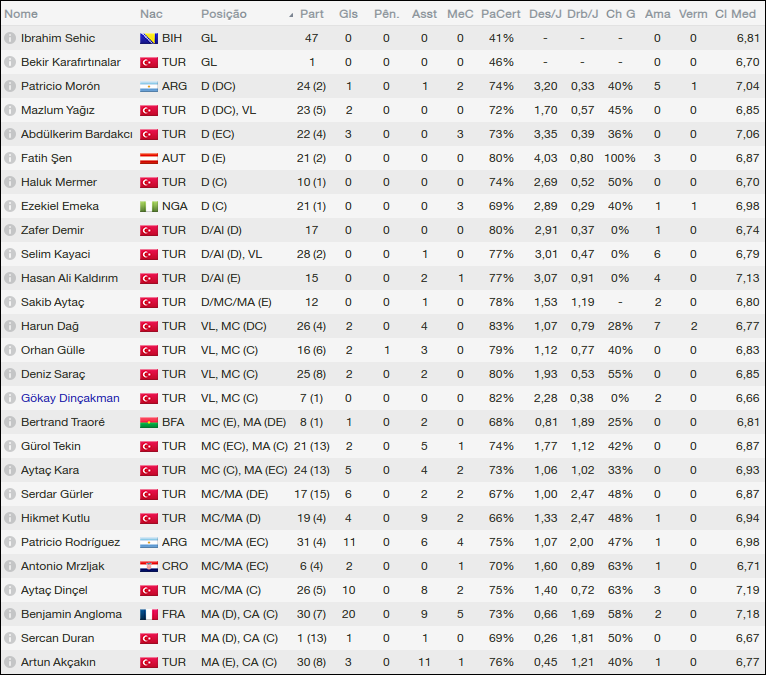
Task: Open info icon for Artun Akçakın
Action: click(x=10, y=662)
